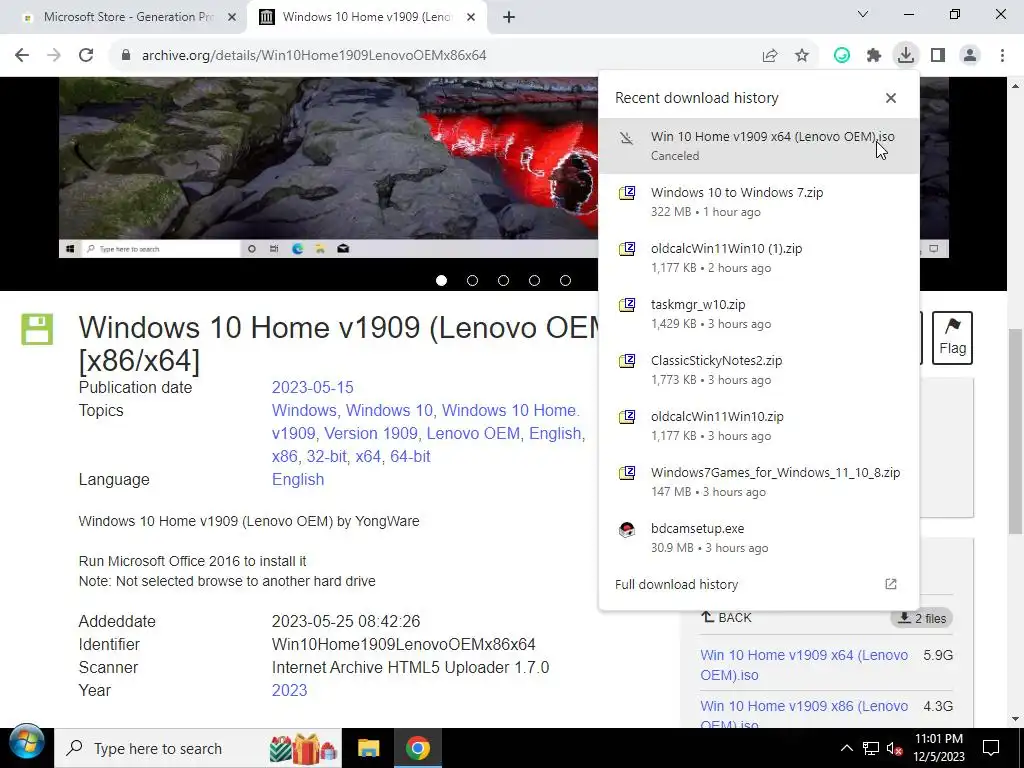Open ClassicStickyNotes2.zip download entry

point(759,370)
